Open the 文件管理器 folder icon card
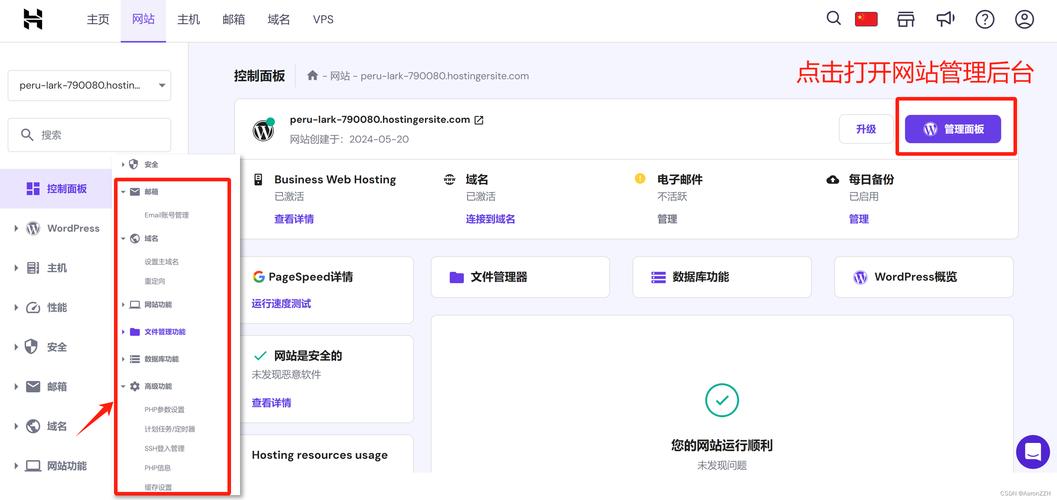 [457, 277]
